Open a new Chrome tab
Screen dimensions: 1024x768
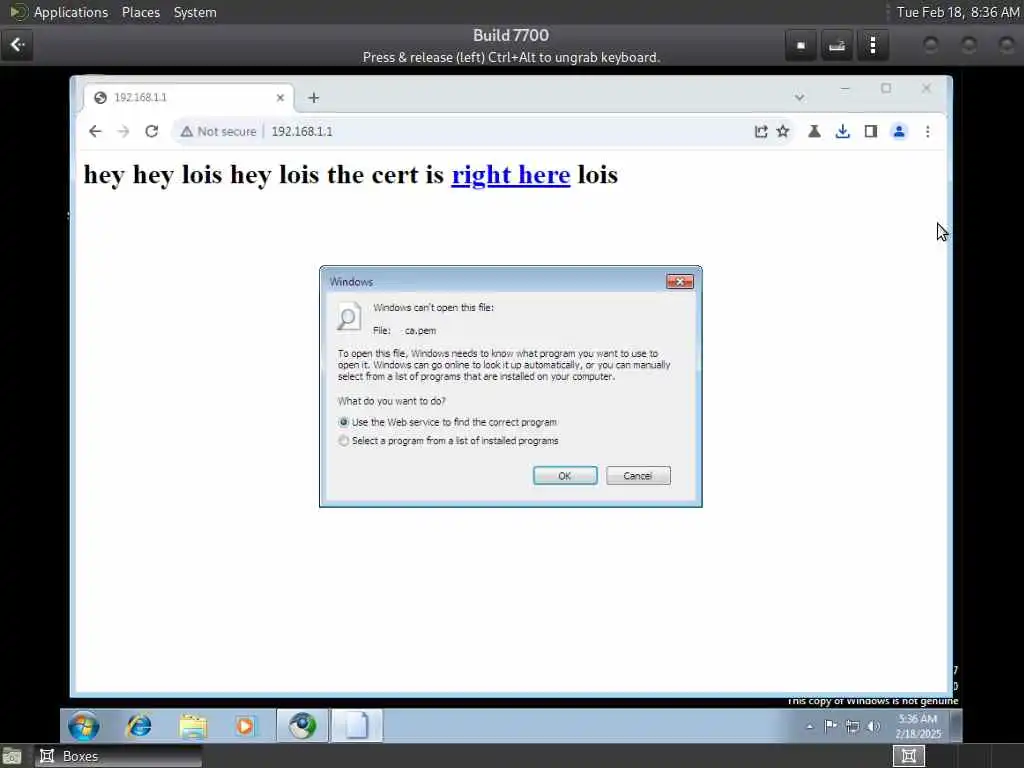pyautogui.click(x=313, y=97)
